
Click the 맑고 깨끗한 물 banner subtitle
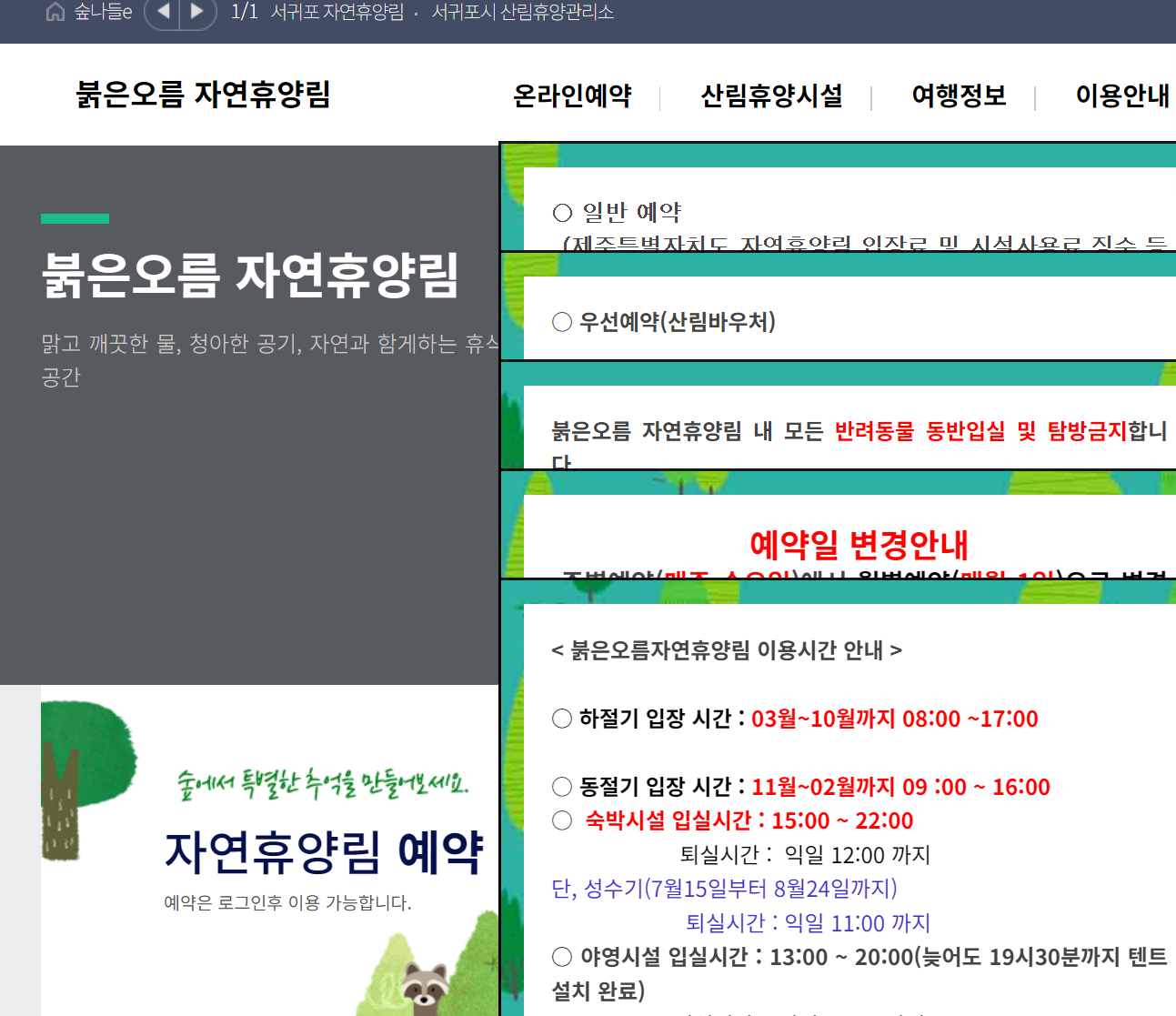(270, 360)
